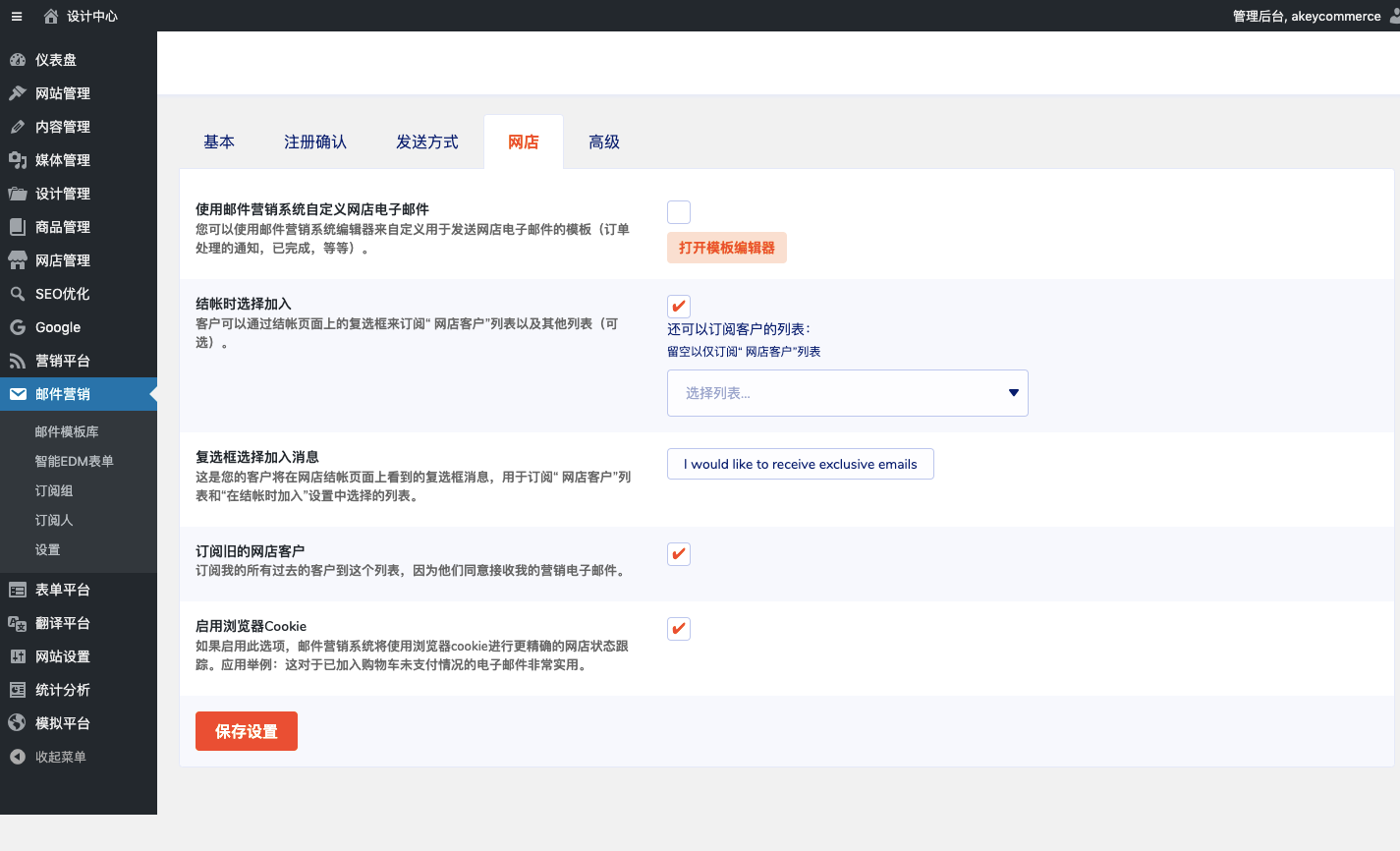Click the dropdown arrow of 选择列表
The width and height of the screenshot is (1400, 851).
(1014, 393)
